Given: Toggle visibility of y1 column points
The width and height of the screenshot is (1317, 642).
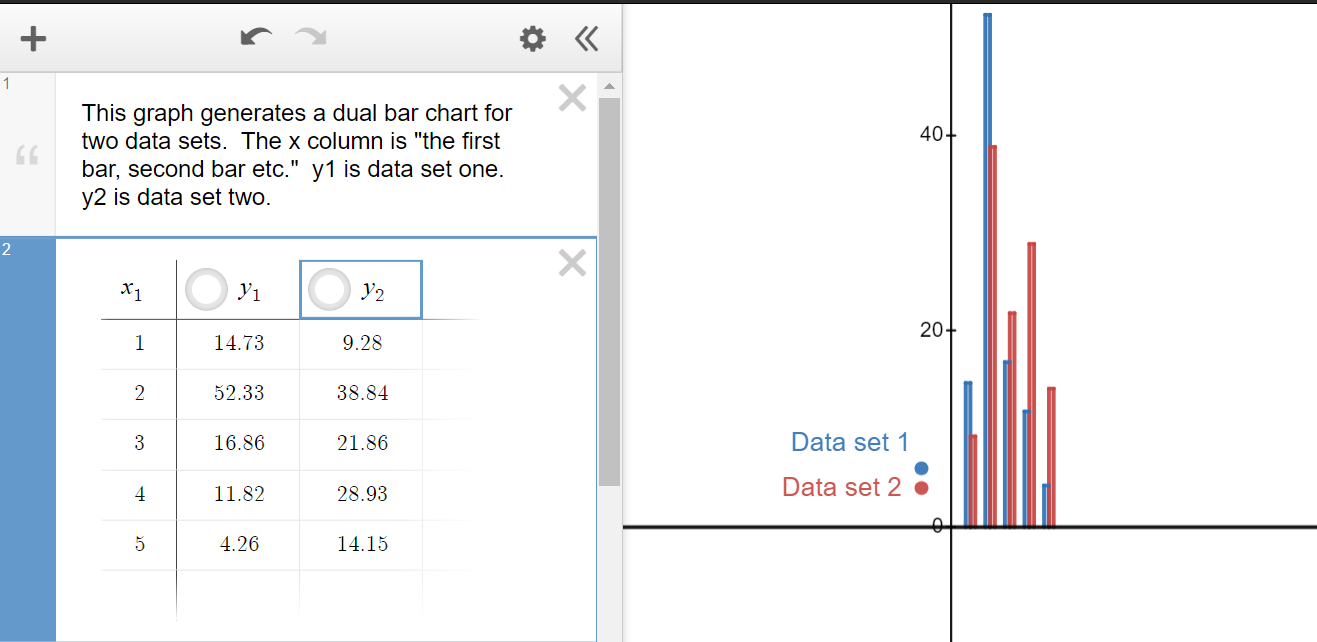Looking at the screenshot, I should tap(207, 290).
